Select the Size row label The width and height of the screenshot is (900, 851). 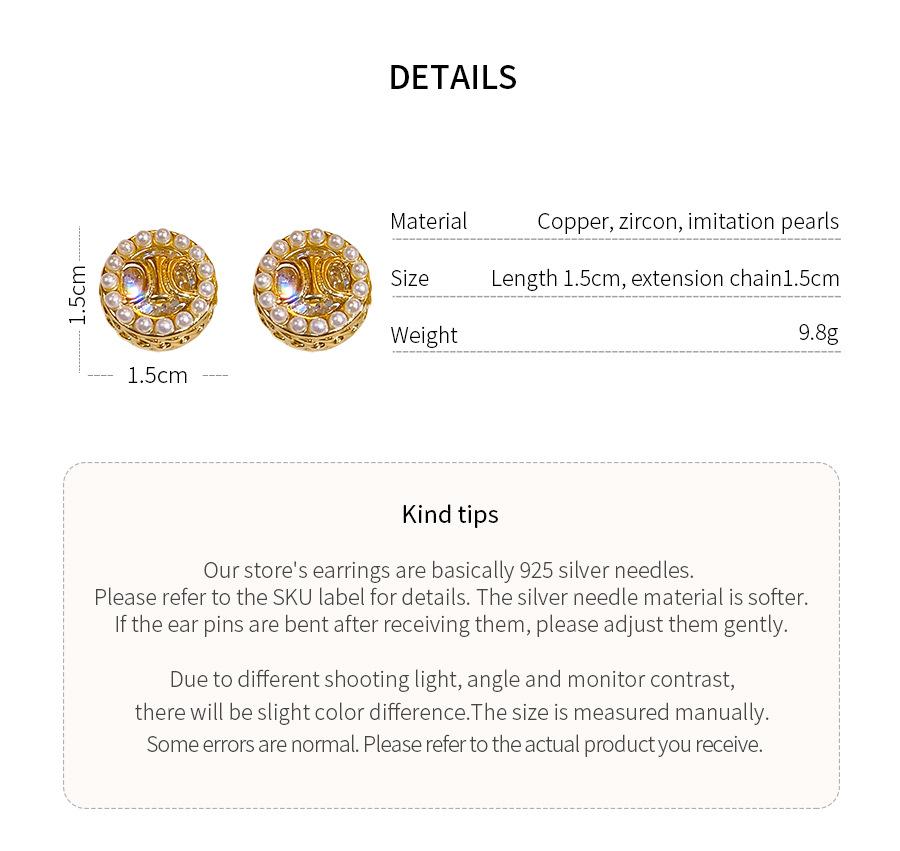coord(410,278)
